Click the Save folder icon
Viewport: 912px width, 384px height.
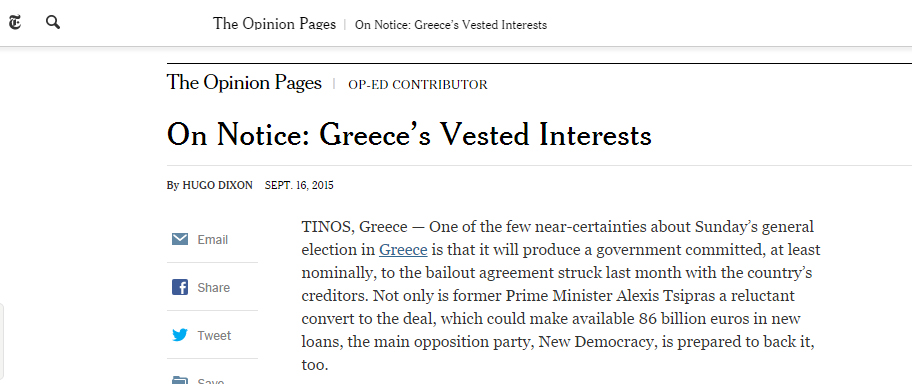[x=180, y=380]
